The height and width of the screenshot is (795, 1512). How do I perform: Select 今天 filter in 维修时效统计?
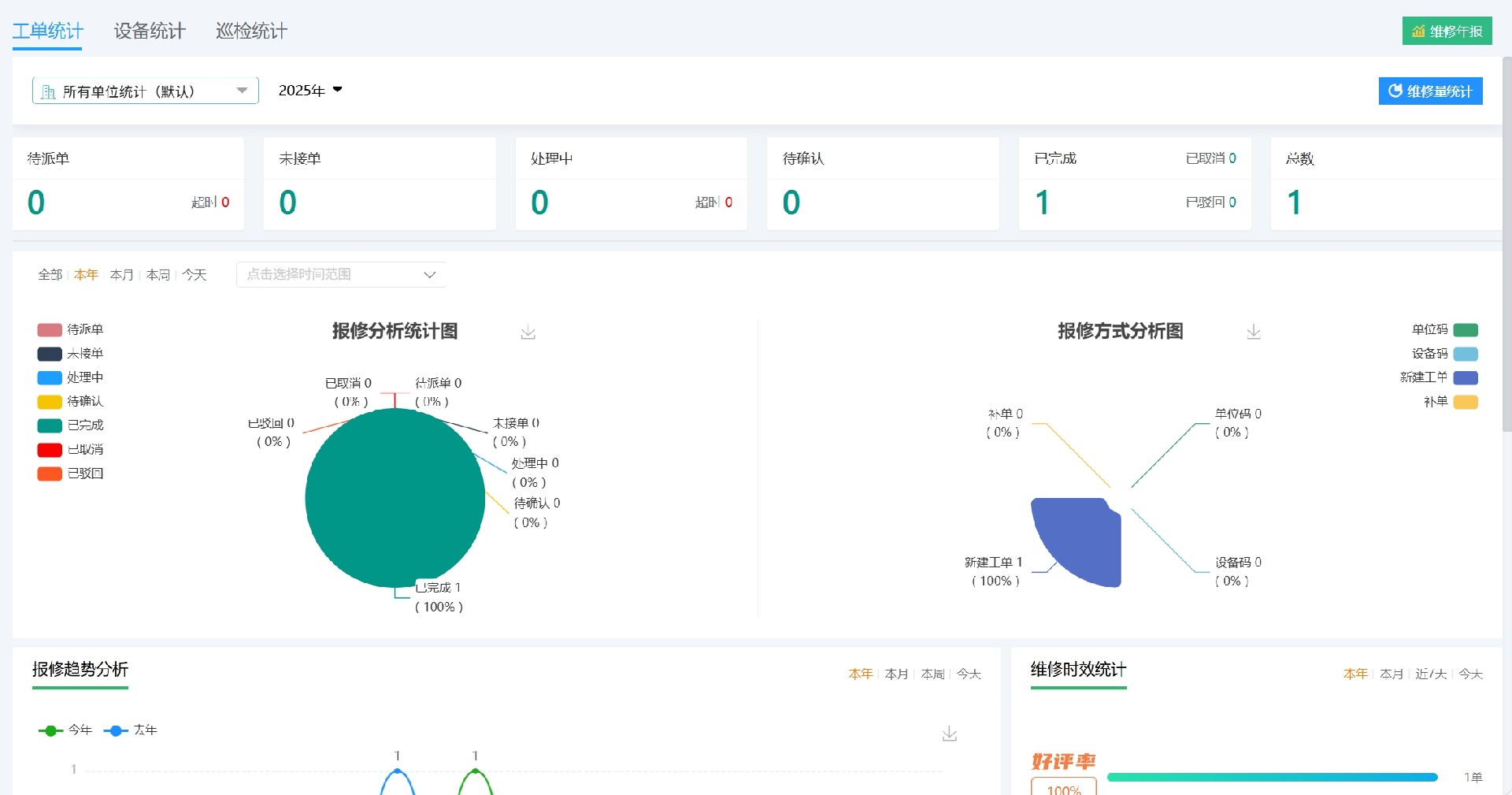tap(1469, 674)
